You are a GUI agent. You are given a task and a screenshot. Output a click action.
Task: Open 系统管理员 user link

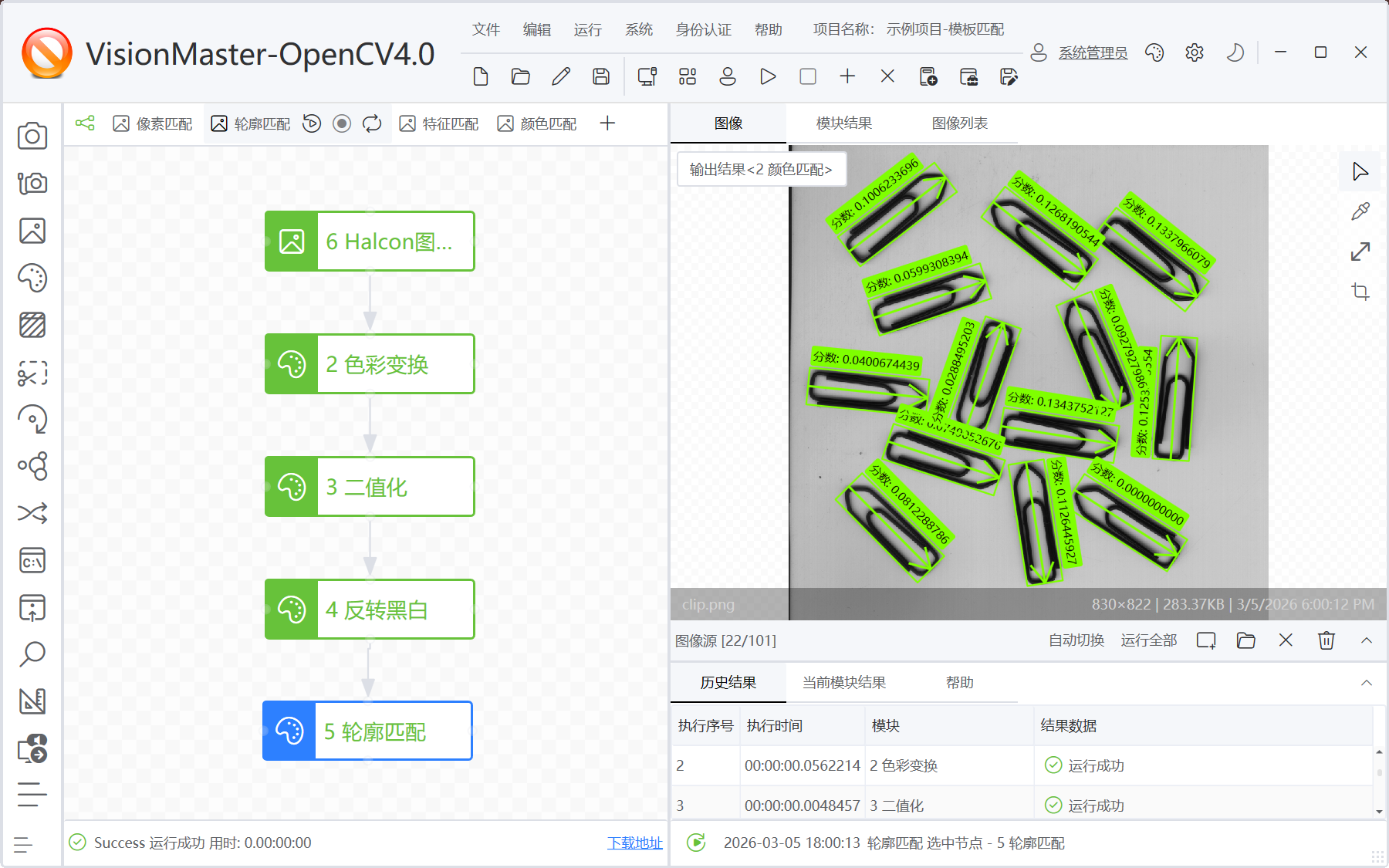coord(1093,52)
